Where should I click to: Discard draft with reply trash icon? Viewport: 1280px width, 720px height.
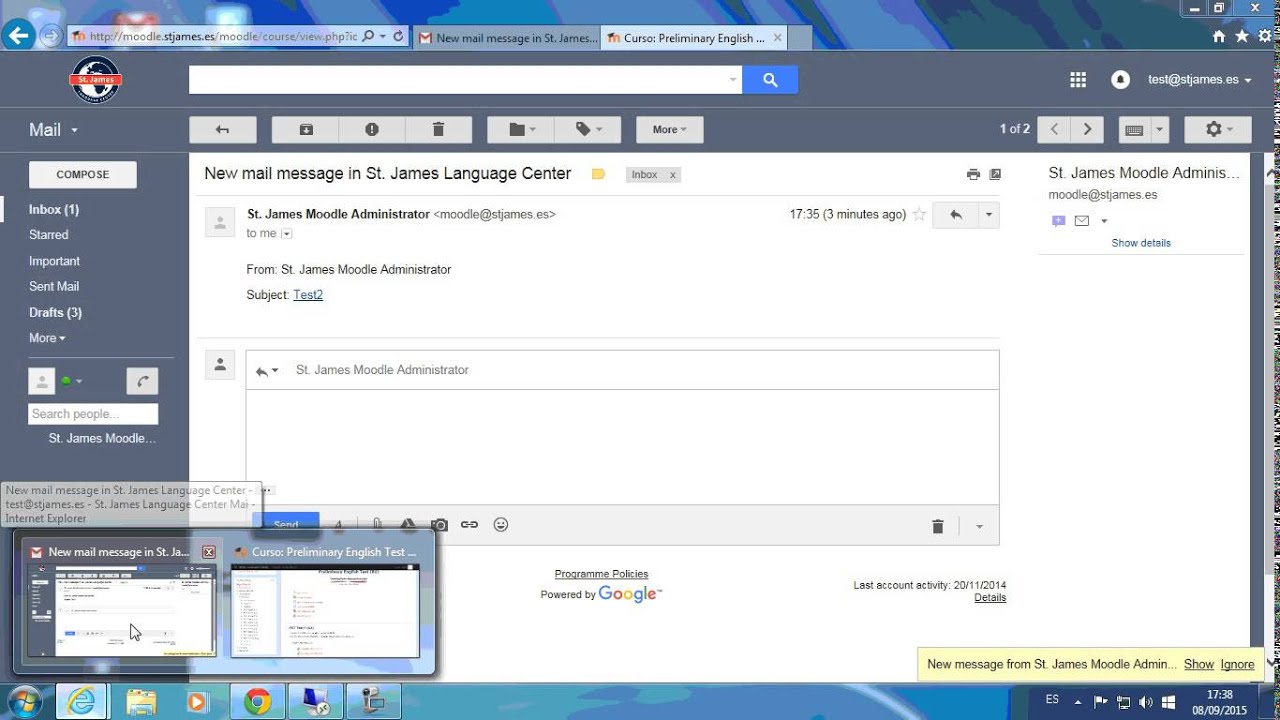click(938, 526)
